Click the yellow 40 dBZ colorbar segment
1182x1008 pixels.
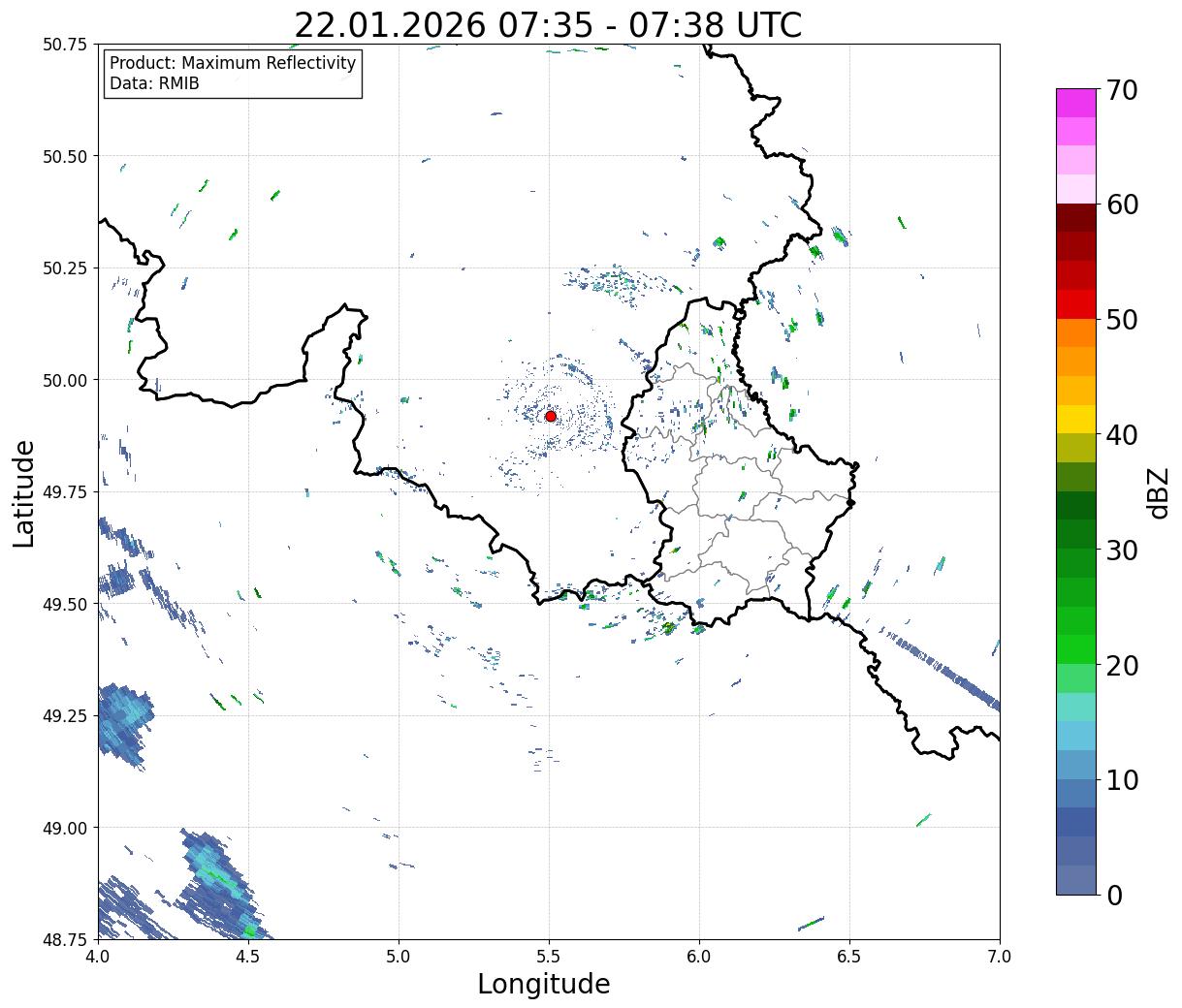click(1076, 420)
